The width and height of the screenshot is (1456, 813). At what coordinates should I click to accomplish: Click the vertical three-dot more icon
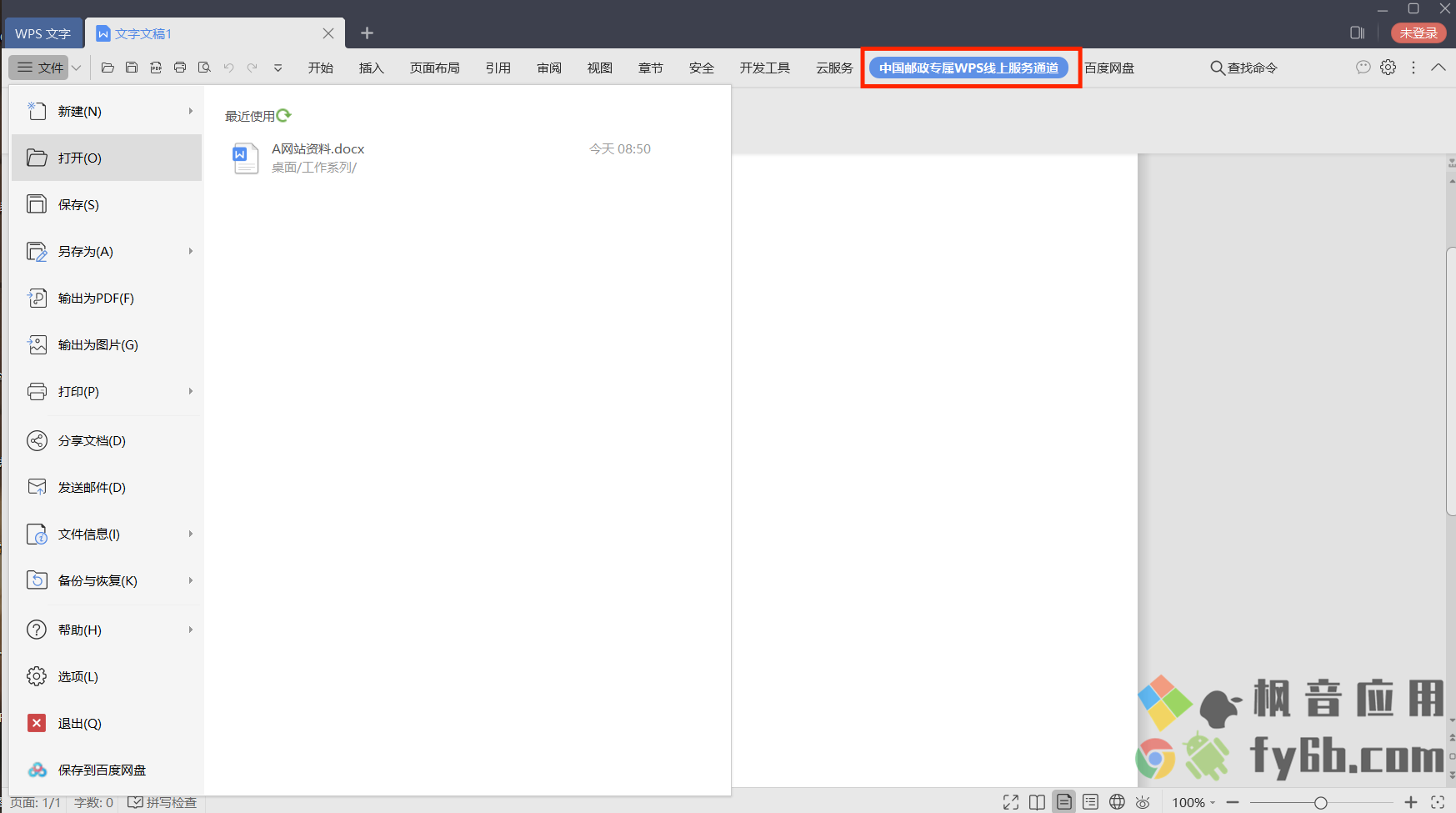click(x=1413, y=68)
